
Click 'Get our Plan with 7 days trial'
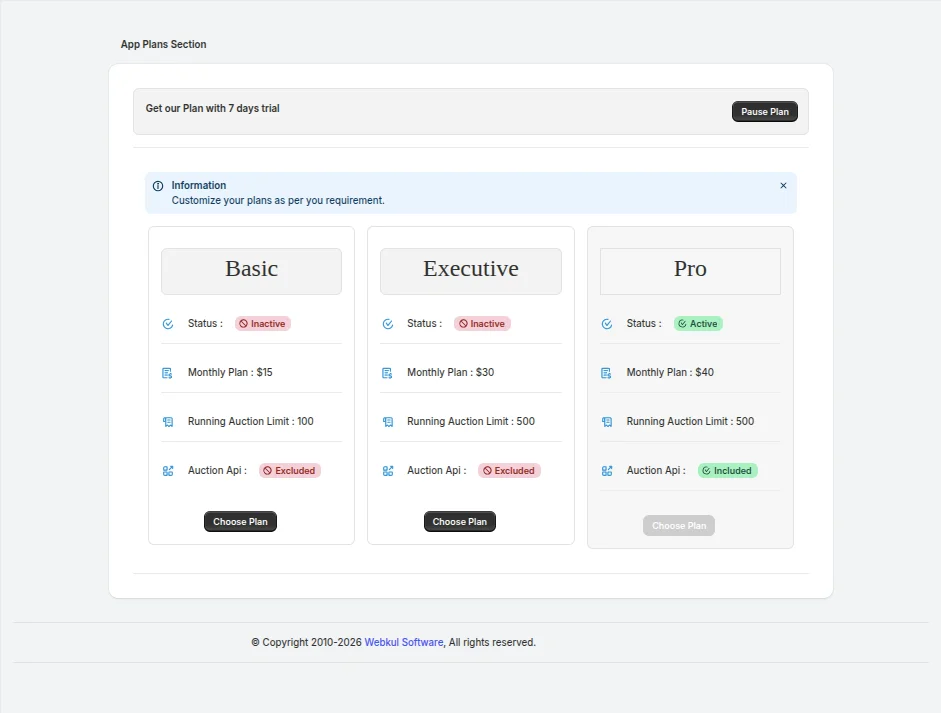coord(212,108)
